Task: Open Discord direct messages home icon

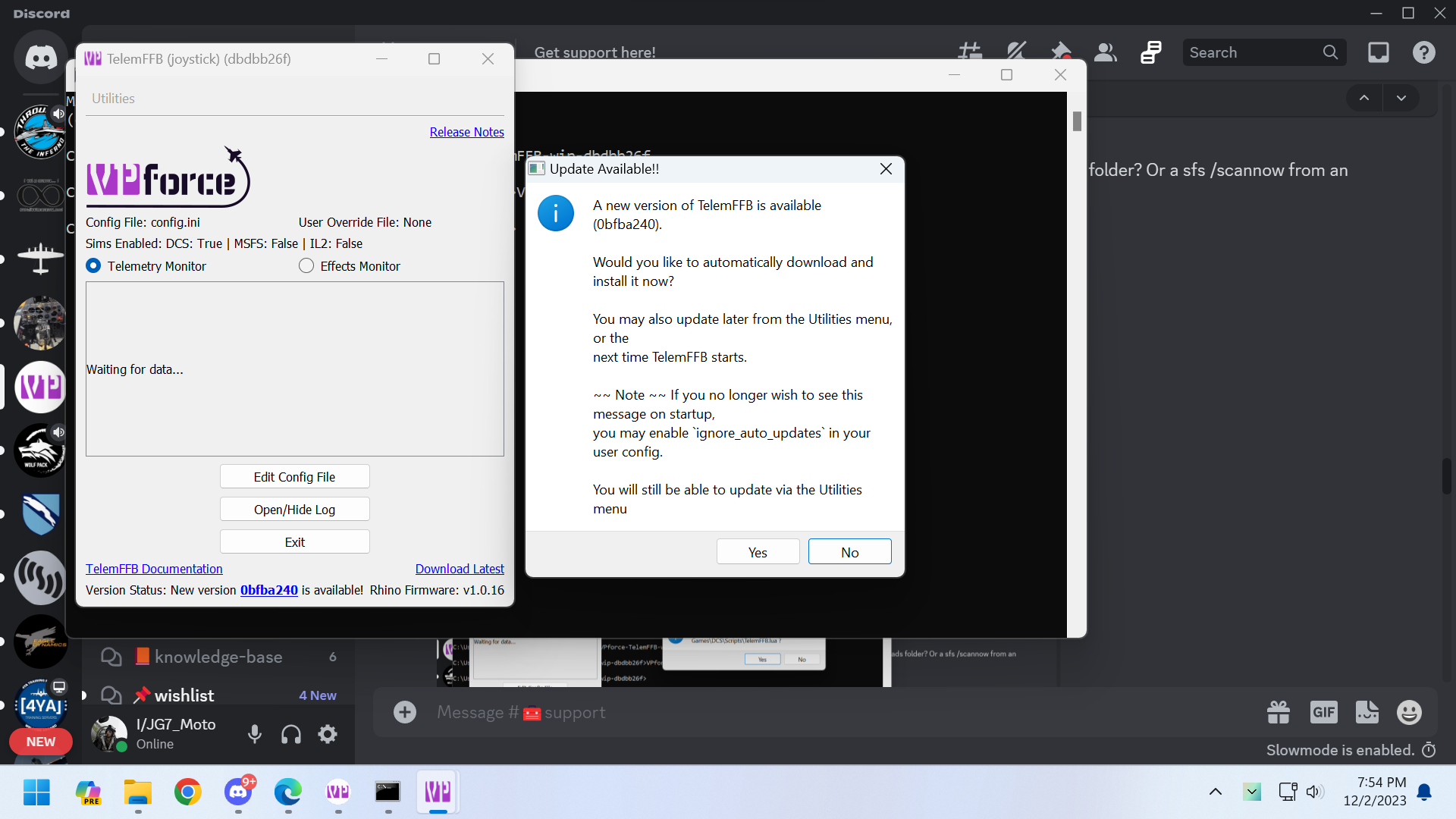Action: tap(40, 58)
